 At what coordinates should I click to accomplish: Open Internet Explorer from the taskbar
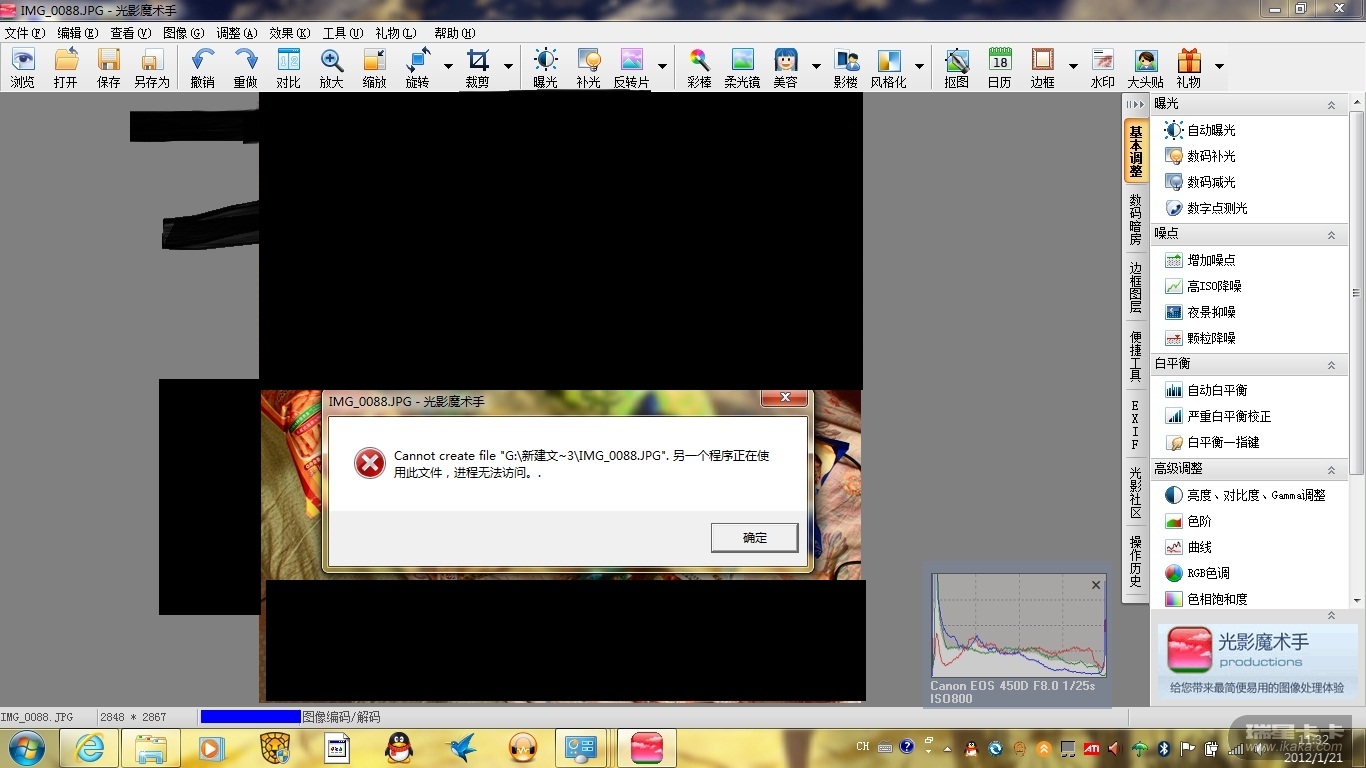pyautogui.click(x=89, y=748)
